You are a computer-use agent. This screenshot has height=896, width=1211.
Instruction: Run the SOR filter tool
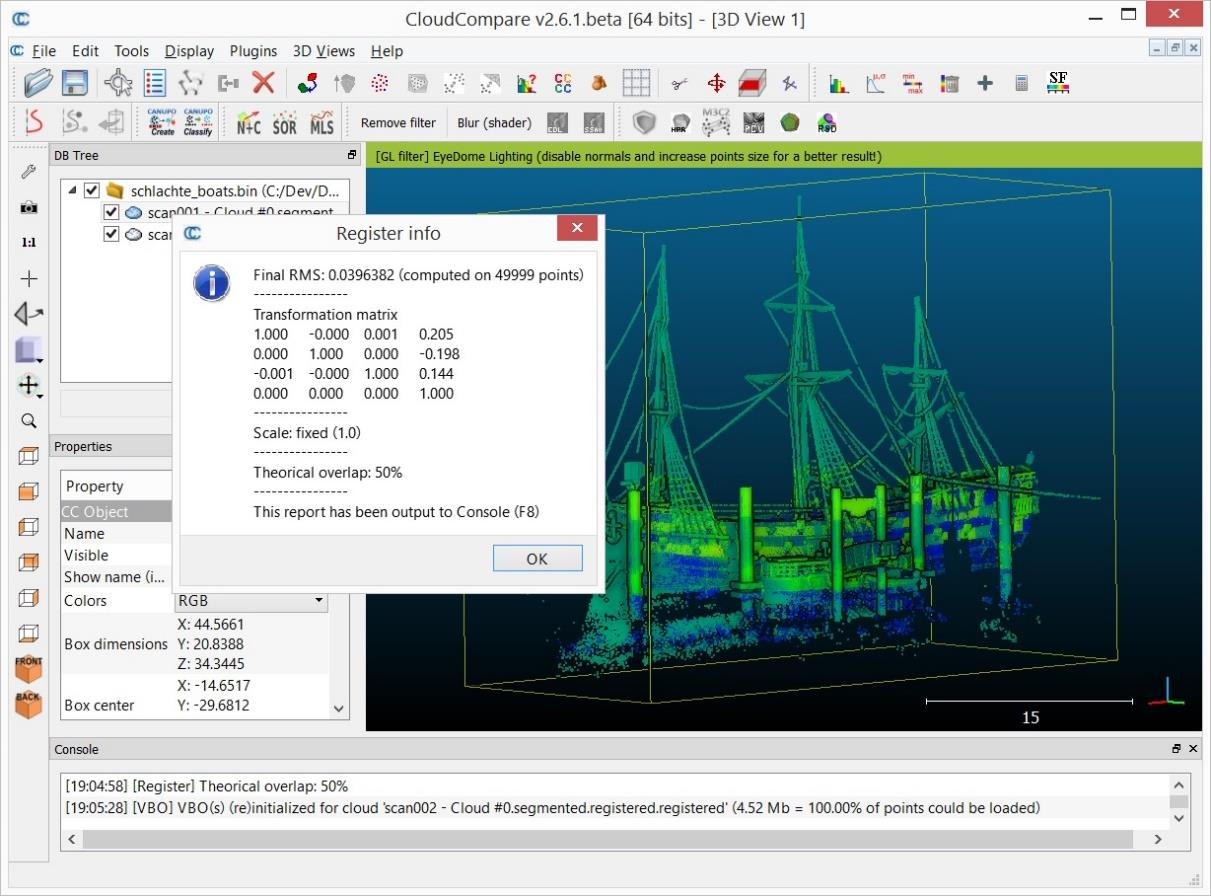tap(284, 122)
